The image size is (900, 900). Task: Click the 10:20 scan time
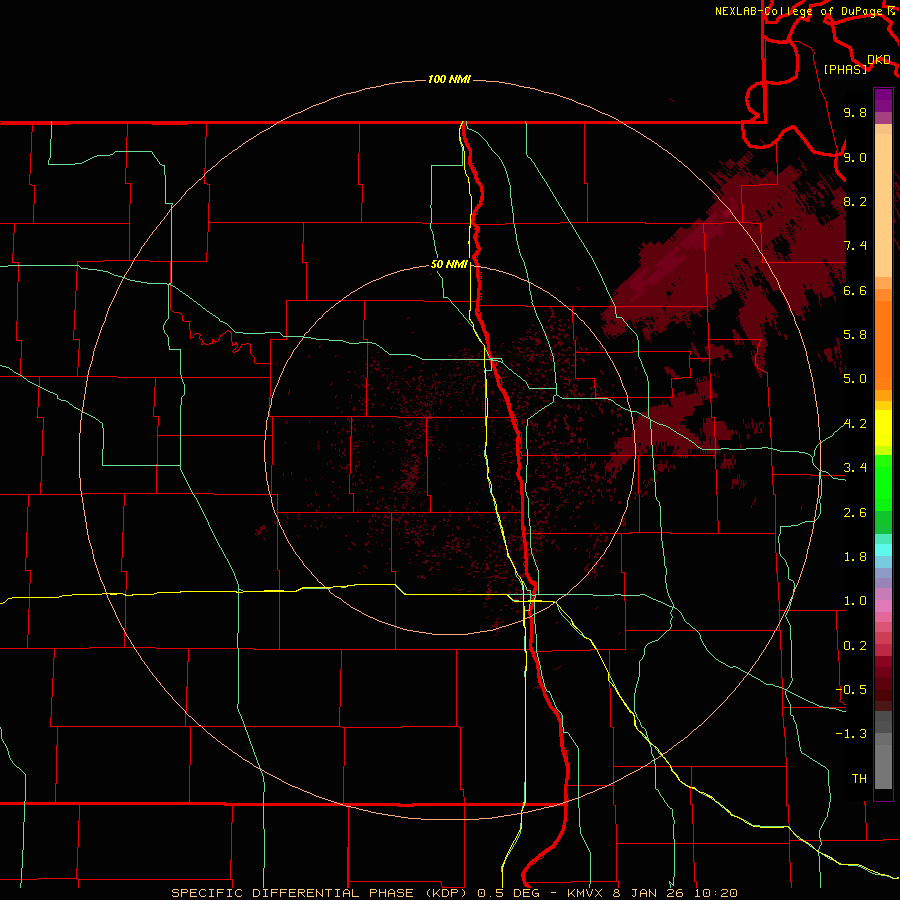coord(716,893)
